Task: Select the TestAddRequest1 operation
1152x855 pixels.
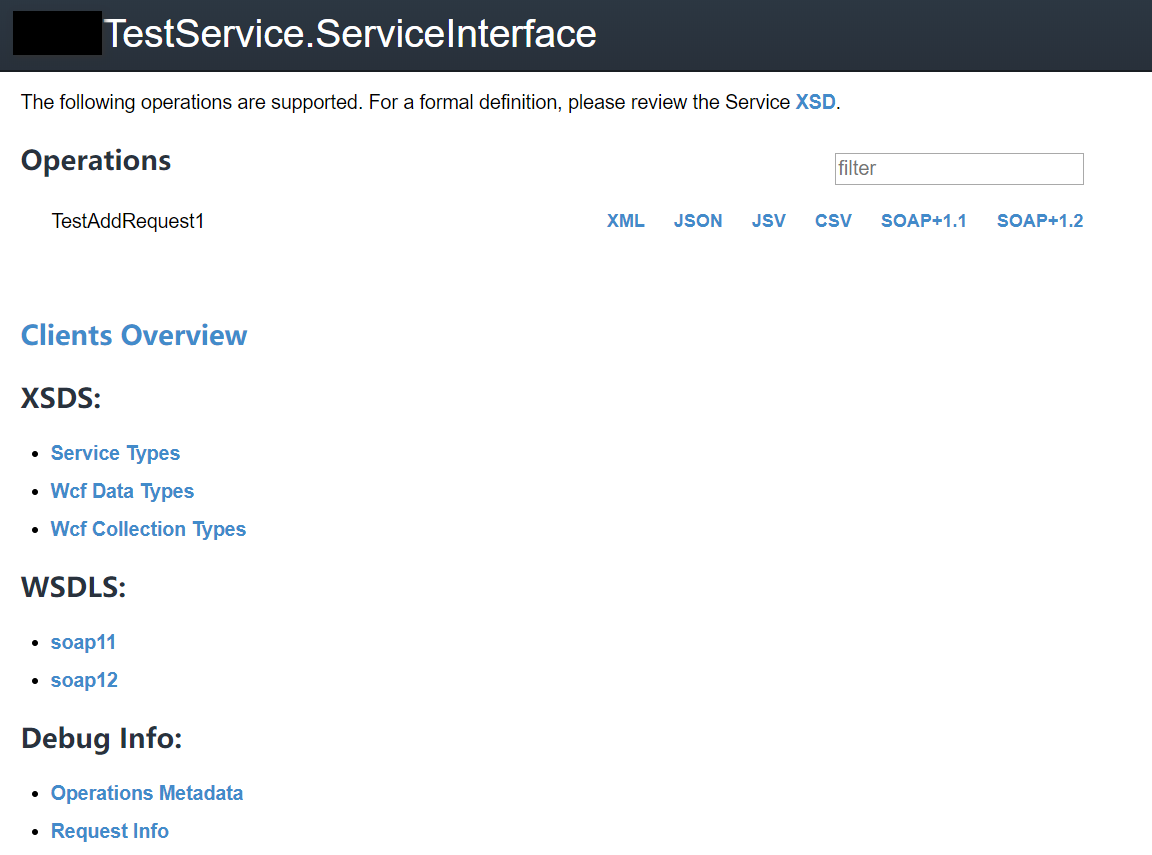Action: pos(127,221)
